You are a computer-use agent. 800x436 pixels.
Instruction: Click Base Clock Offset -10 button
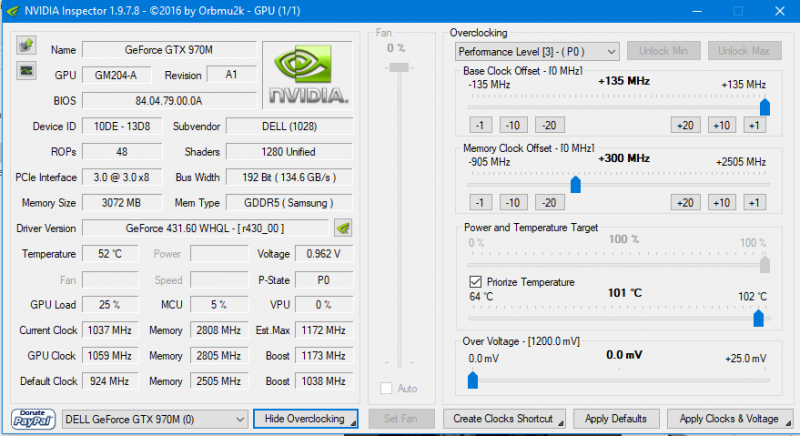pyautogui.click(x=513, y=125)
